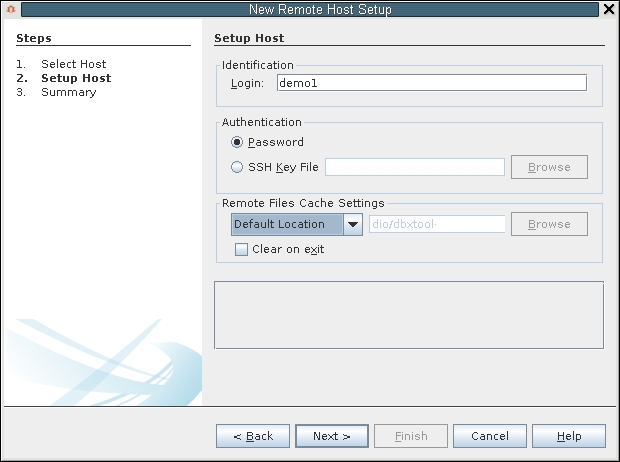Image resolution: width=620 pixels, height=462 pixels.
Task: Click the Finish button
Action: click(411, 436)
